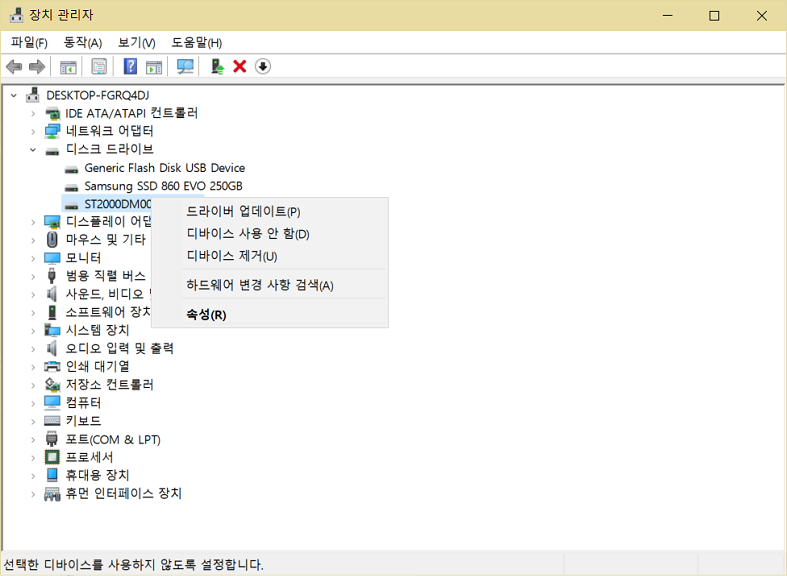Select the 휴먼 인터페이스 장치 row
The image size is (787, 576).
(x=123, y=493)
